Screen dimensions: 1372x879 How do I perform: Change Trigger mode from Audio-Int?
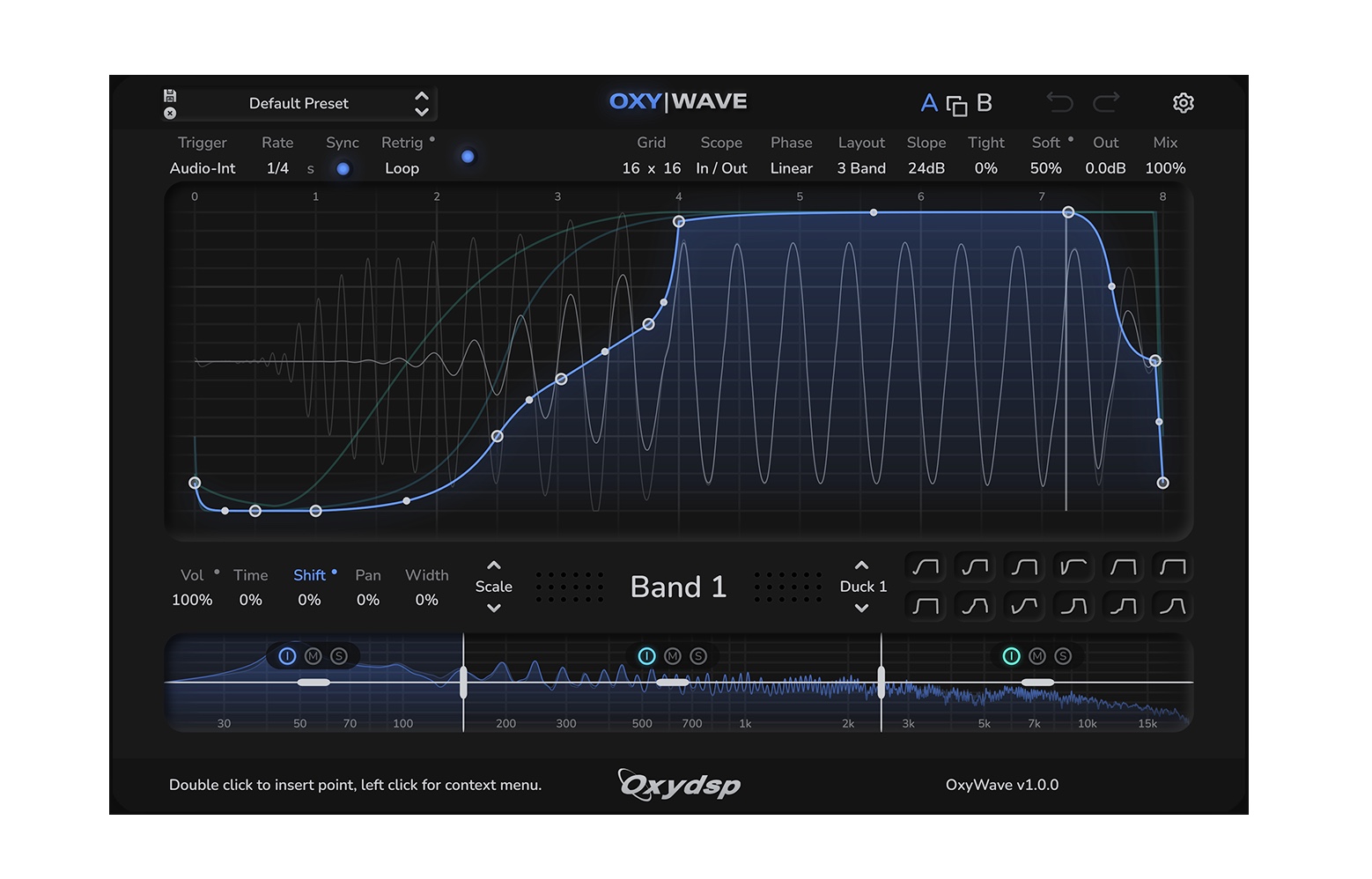[x=202, y=167]
